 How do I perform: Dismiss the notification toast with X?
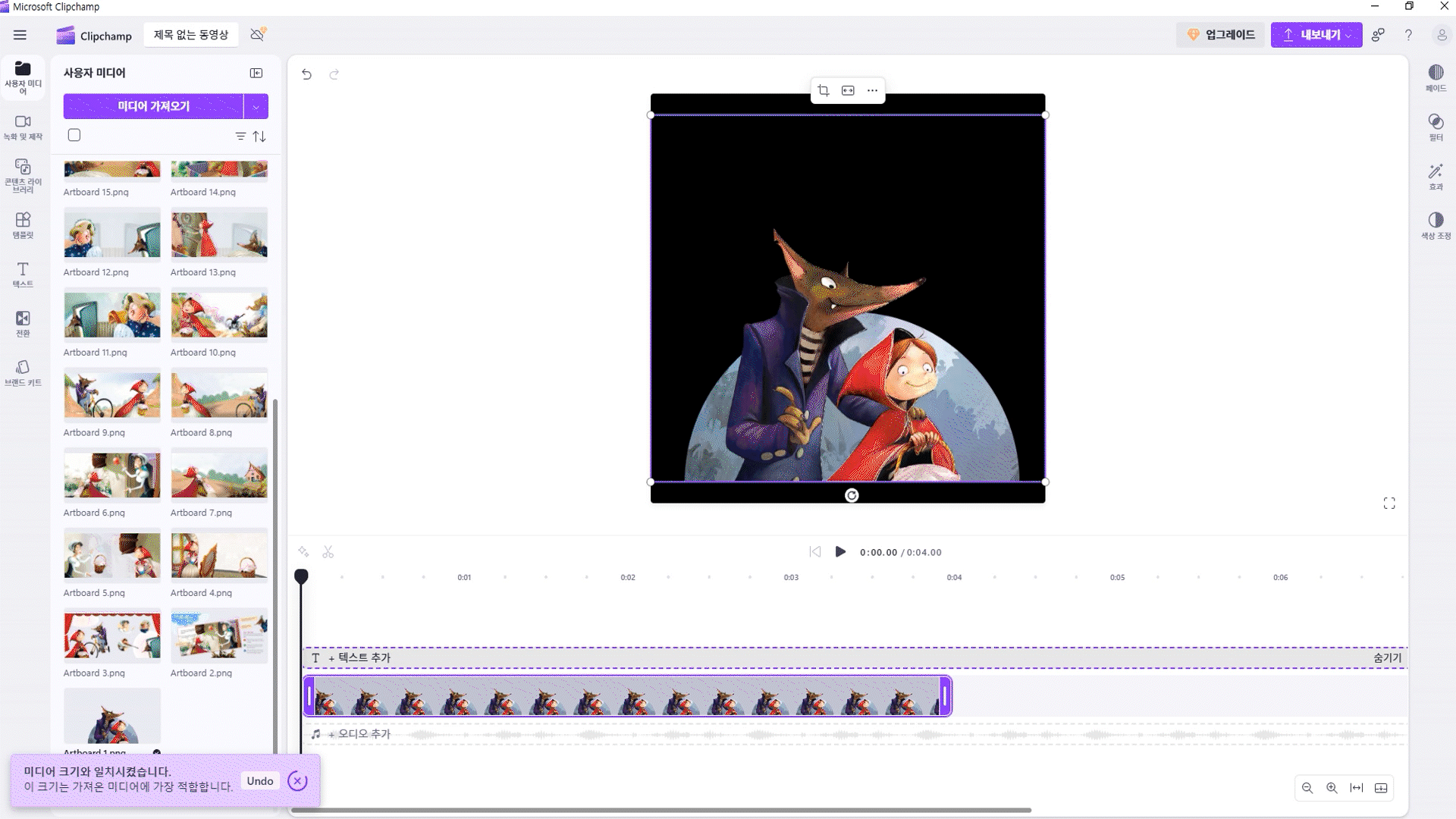298,781
